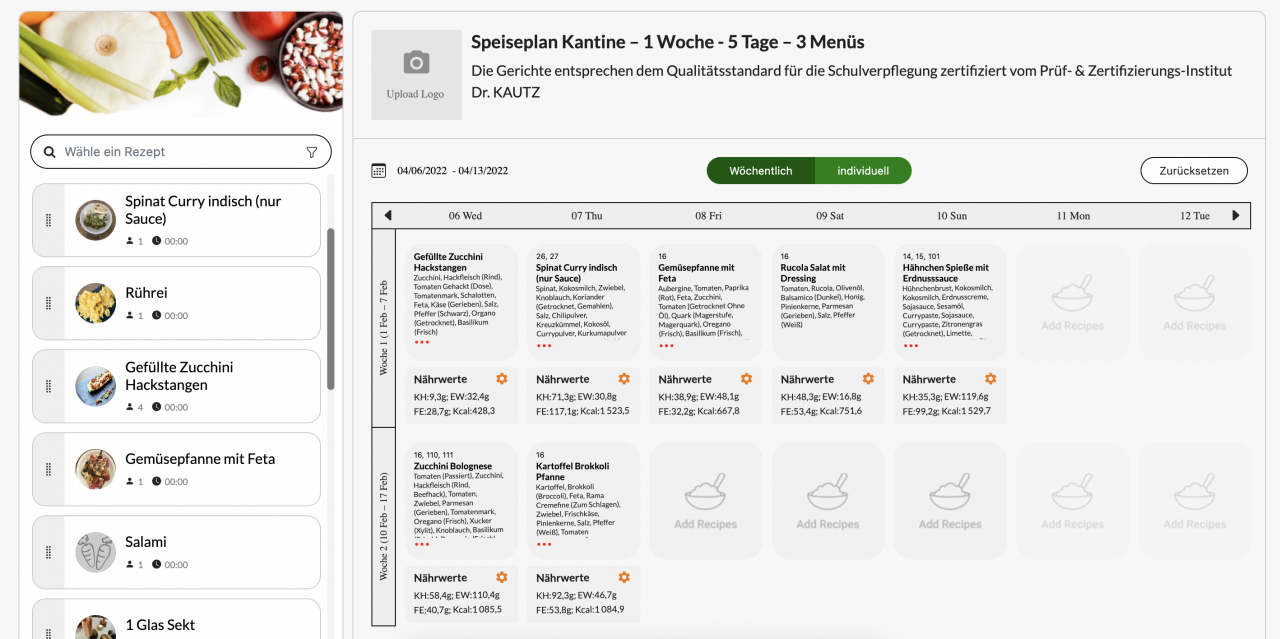
Task: Open Nährwerte gear for Zucchini Bolognese
Action: [502, 577]
